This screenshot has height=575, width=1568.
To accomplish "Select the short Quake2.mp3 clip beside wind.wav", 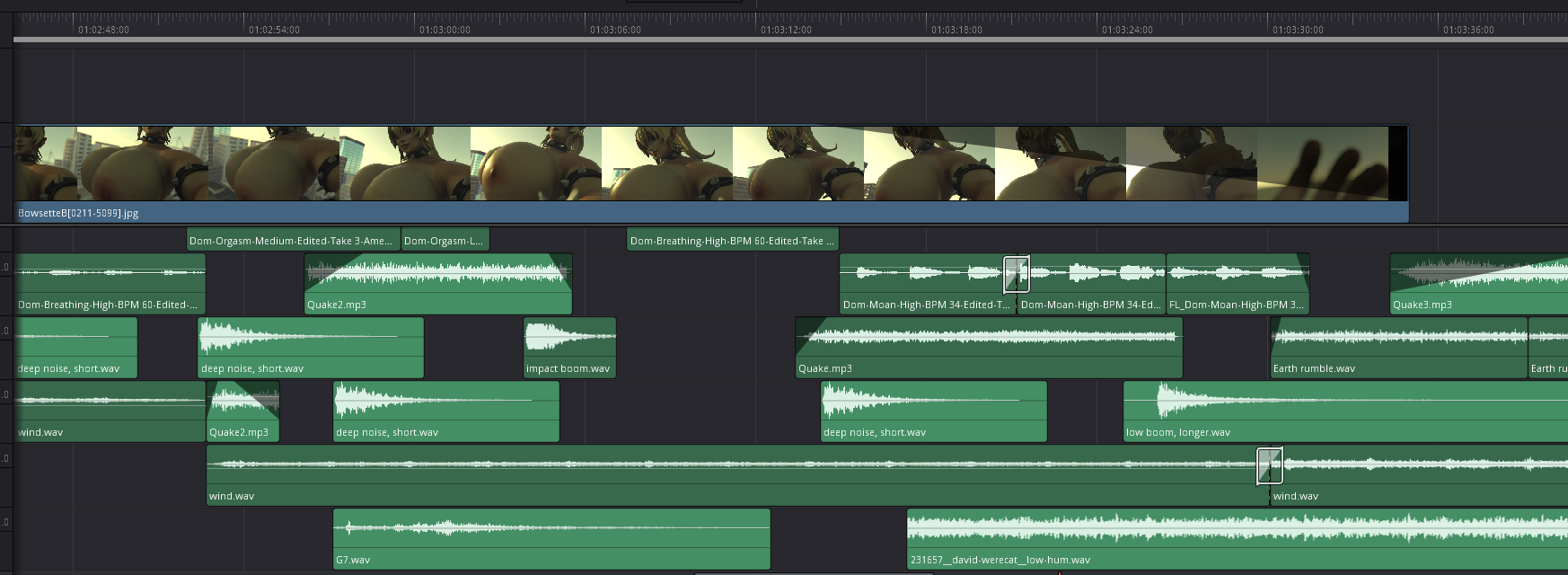I will click(243, 411).
